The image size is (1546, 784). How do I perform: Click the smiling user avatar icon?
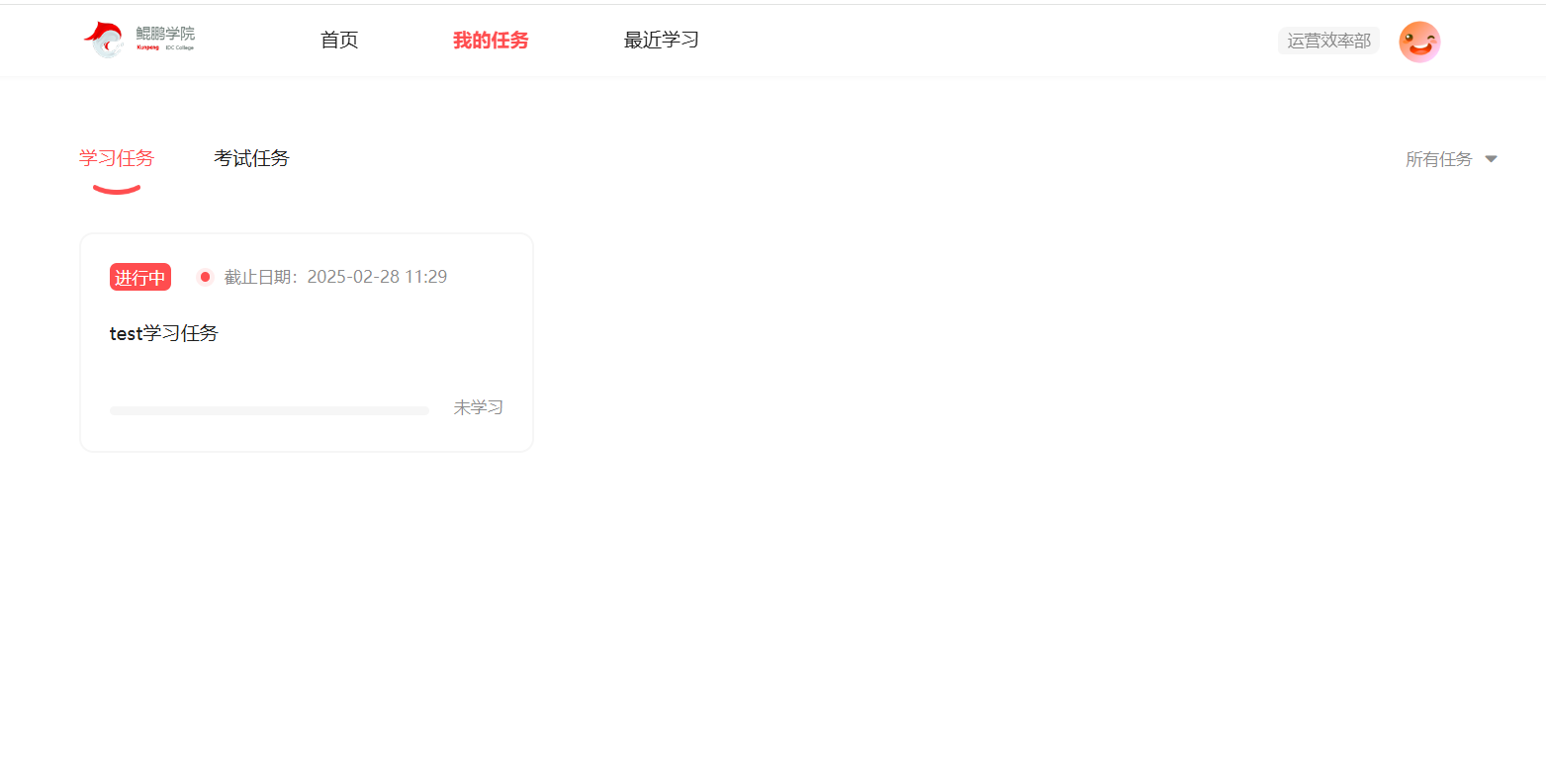[x=1419, y=42]
